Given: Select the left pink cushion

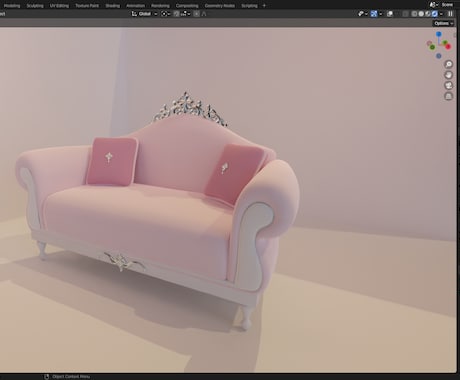Looking at the screenshot, I should click(112, 161).
